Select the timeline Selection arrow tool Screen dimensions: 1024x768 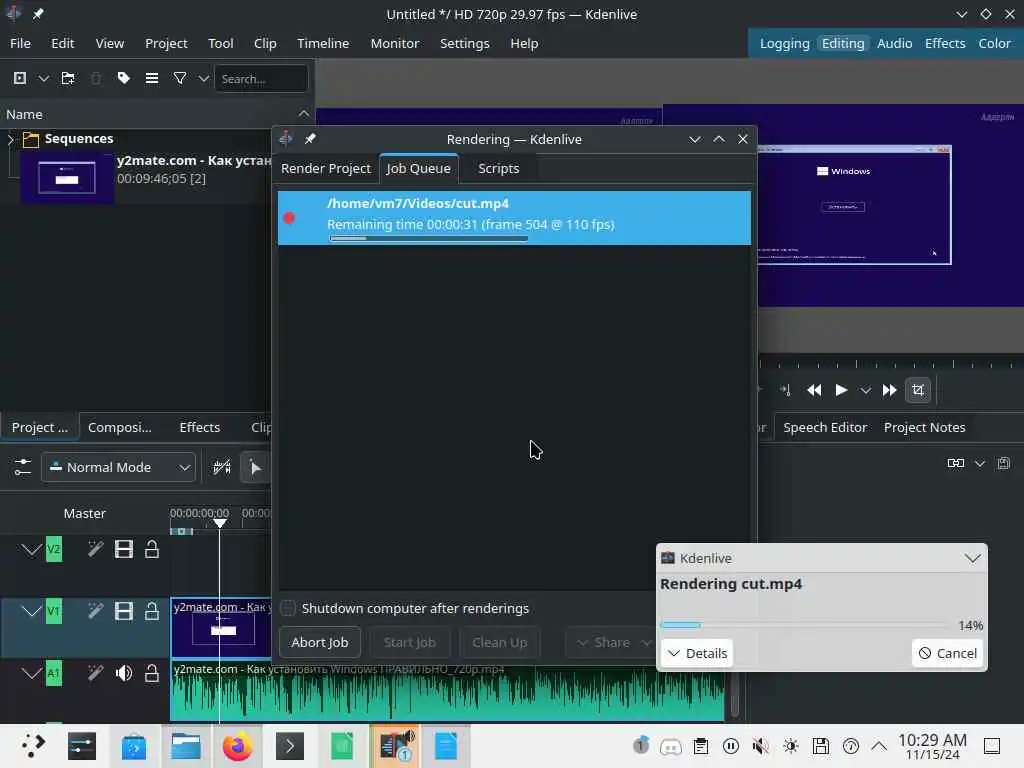255,468
